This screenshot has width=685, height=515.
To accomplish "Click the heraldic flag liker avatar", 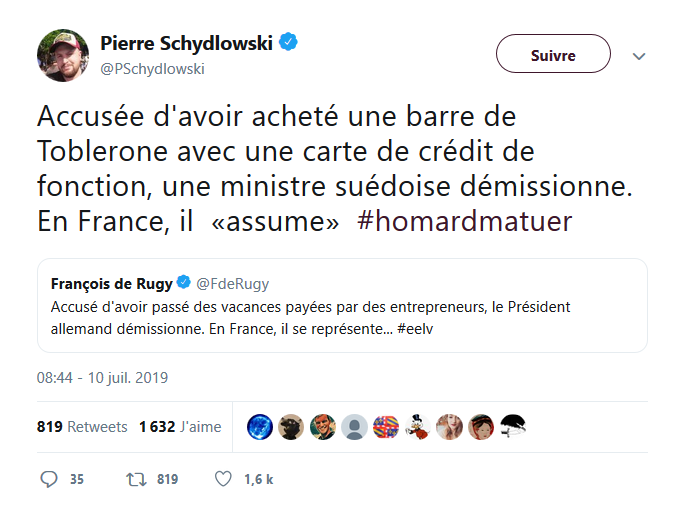I will coord(386,427).
